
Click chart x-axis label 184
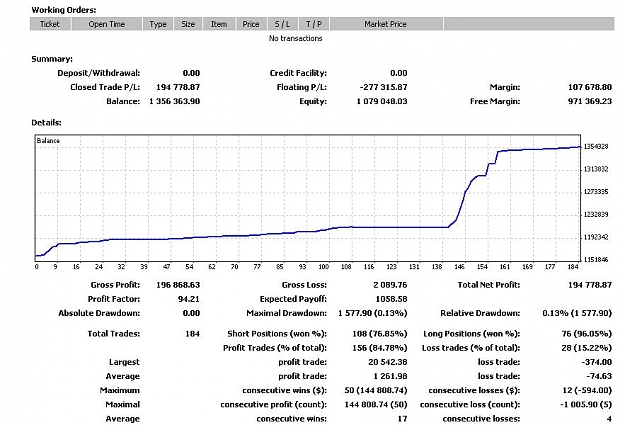[x=573, y=267]
